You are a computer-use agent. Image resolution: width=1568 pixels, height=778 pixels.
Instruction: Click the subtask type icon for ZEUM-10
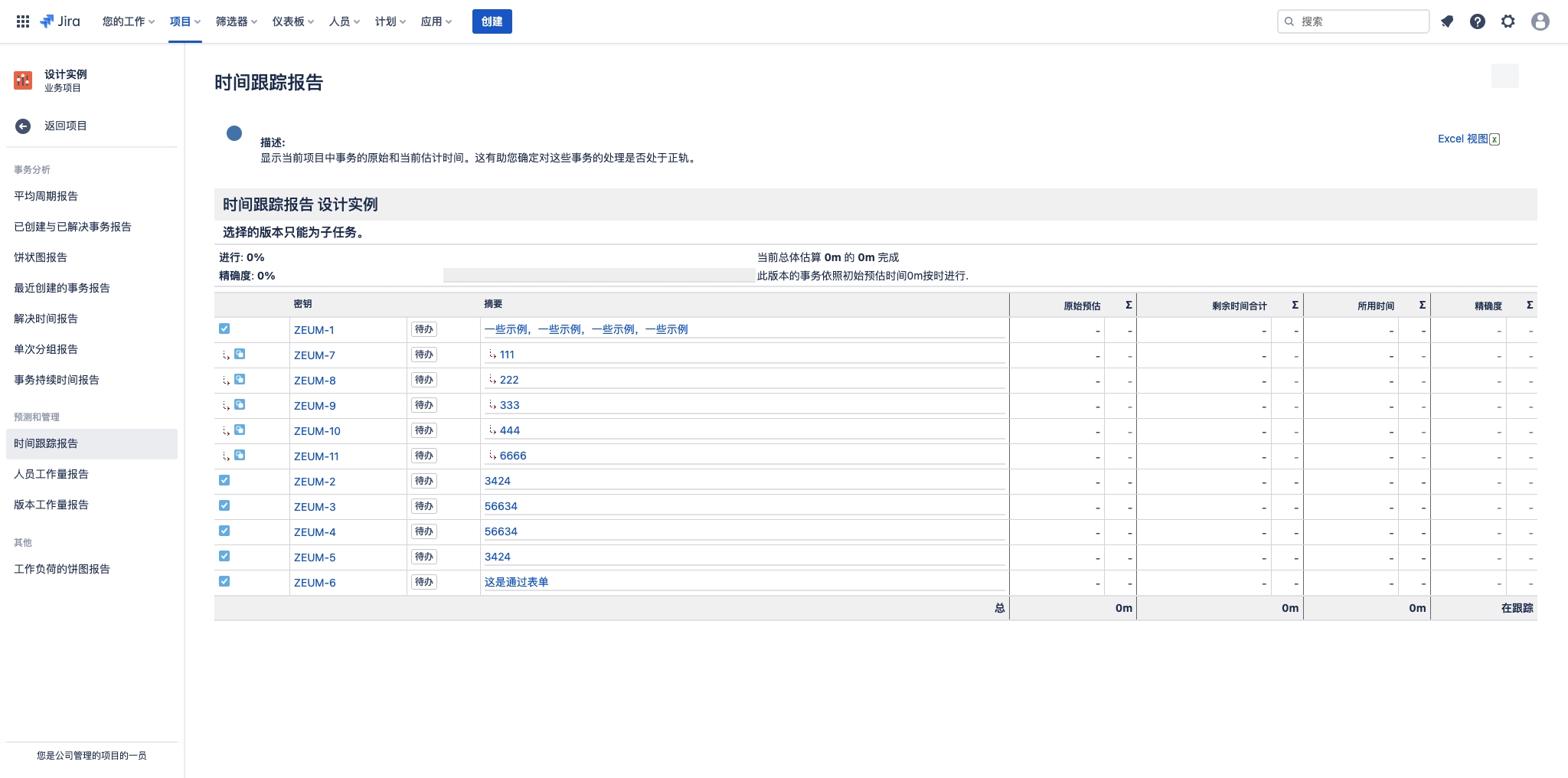pyautogui.click(x=240, y=430)
